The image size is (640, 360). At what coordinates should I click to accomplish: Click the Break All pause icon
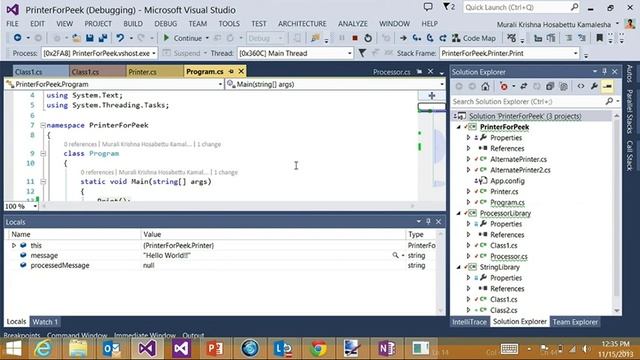click(342, 38)
